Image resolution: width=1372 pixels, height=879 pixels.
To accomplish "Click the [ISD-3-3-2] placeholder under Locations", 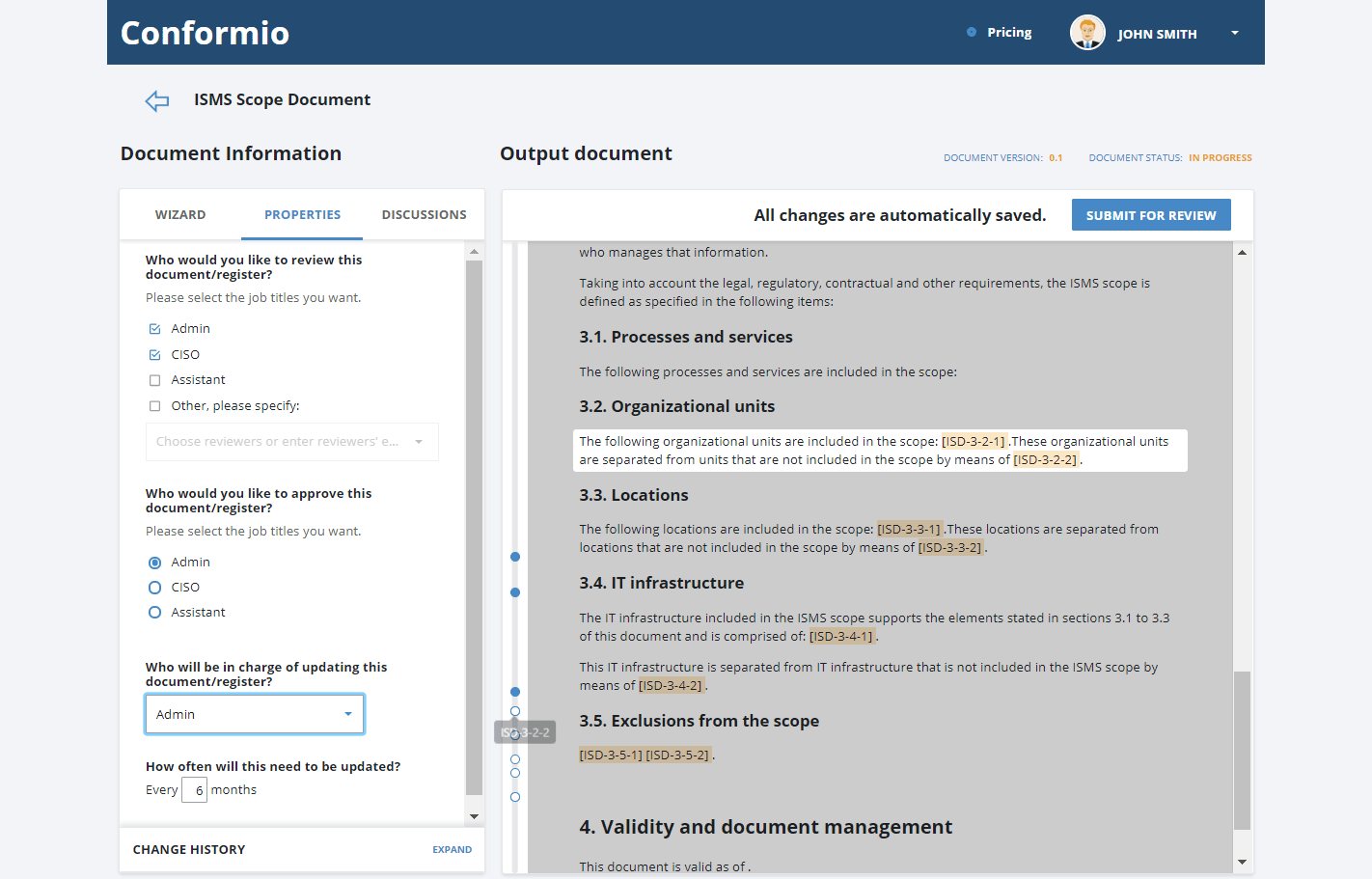I will tap(950, 548).
